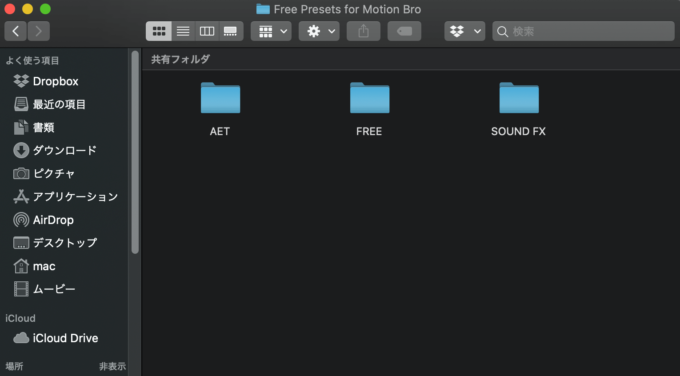This screenshot has width=680, height=376.
Task: Click the AET folder name label
Action: (x=220, y=131)
